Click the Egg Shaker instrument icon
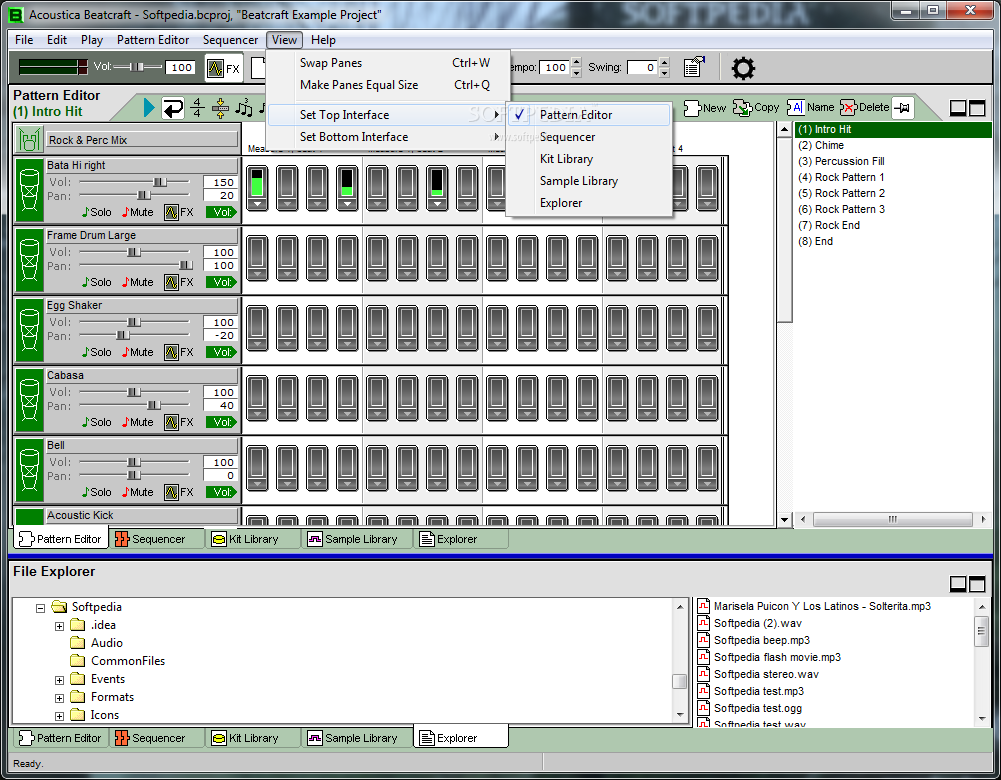1001x780 pixels. 29,331
